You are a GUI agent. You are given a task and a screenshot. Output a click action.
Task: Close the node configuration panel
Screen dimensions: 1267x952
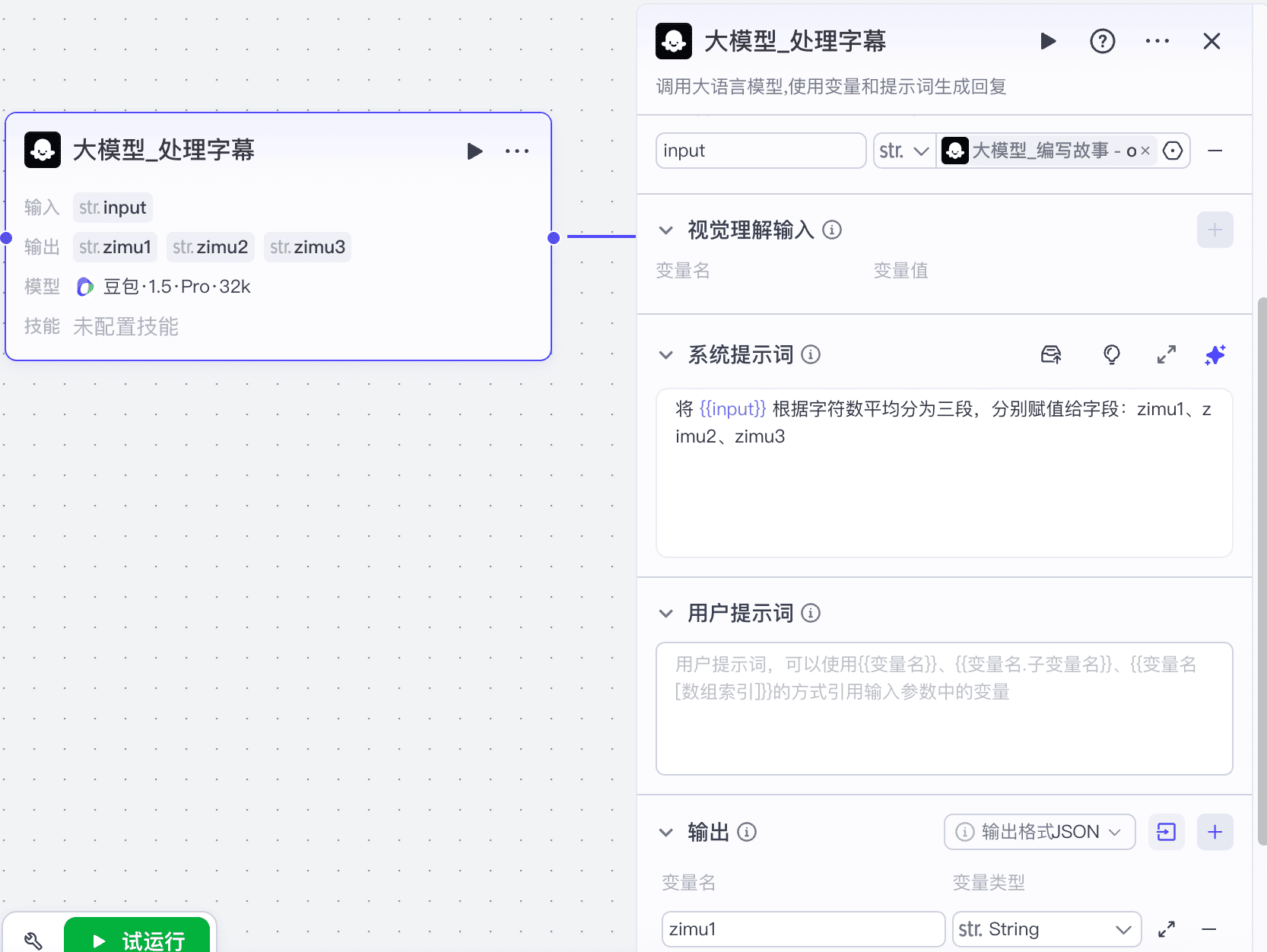[1211, 41]
